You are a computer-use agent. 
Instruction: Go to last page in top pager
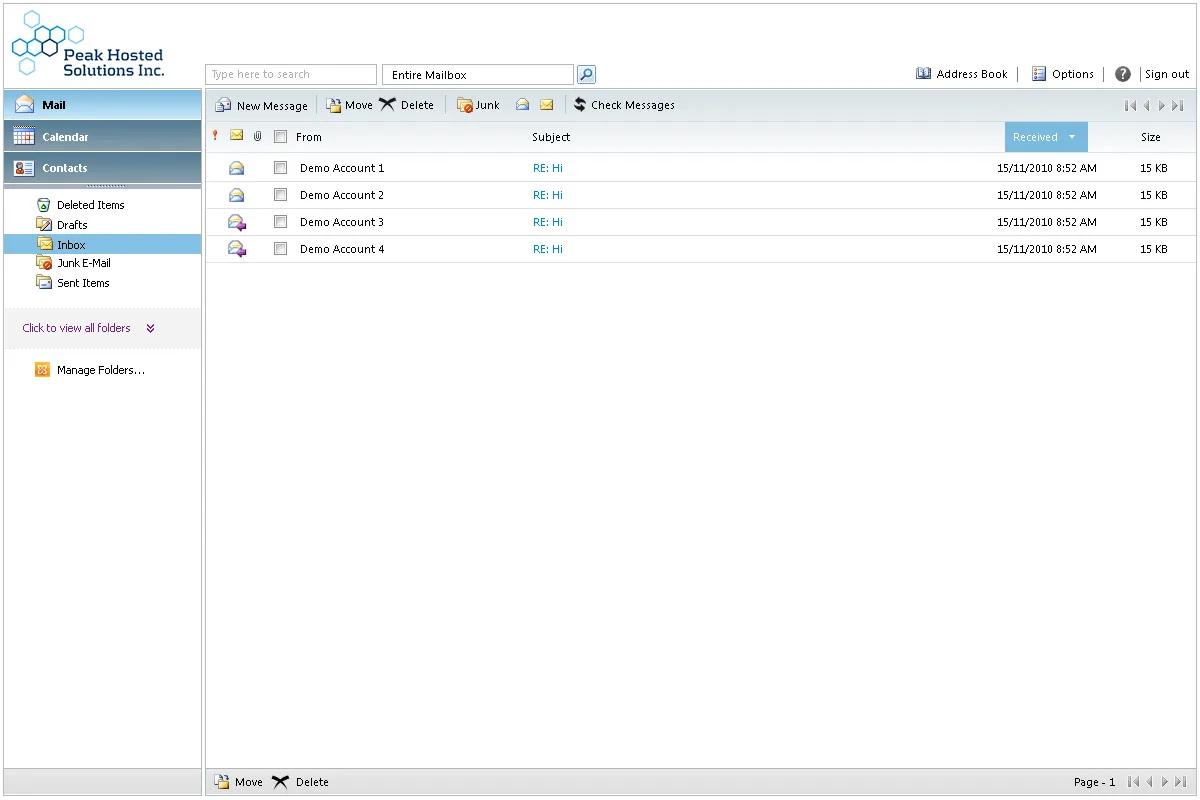(1178, 105)
